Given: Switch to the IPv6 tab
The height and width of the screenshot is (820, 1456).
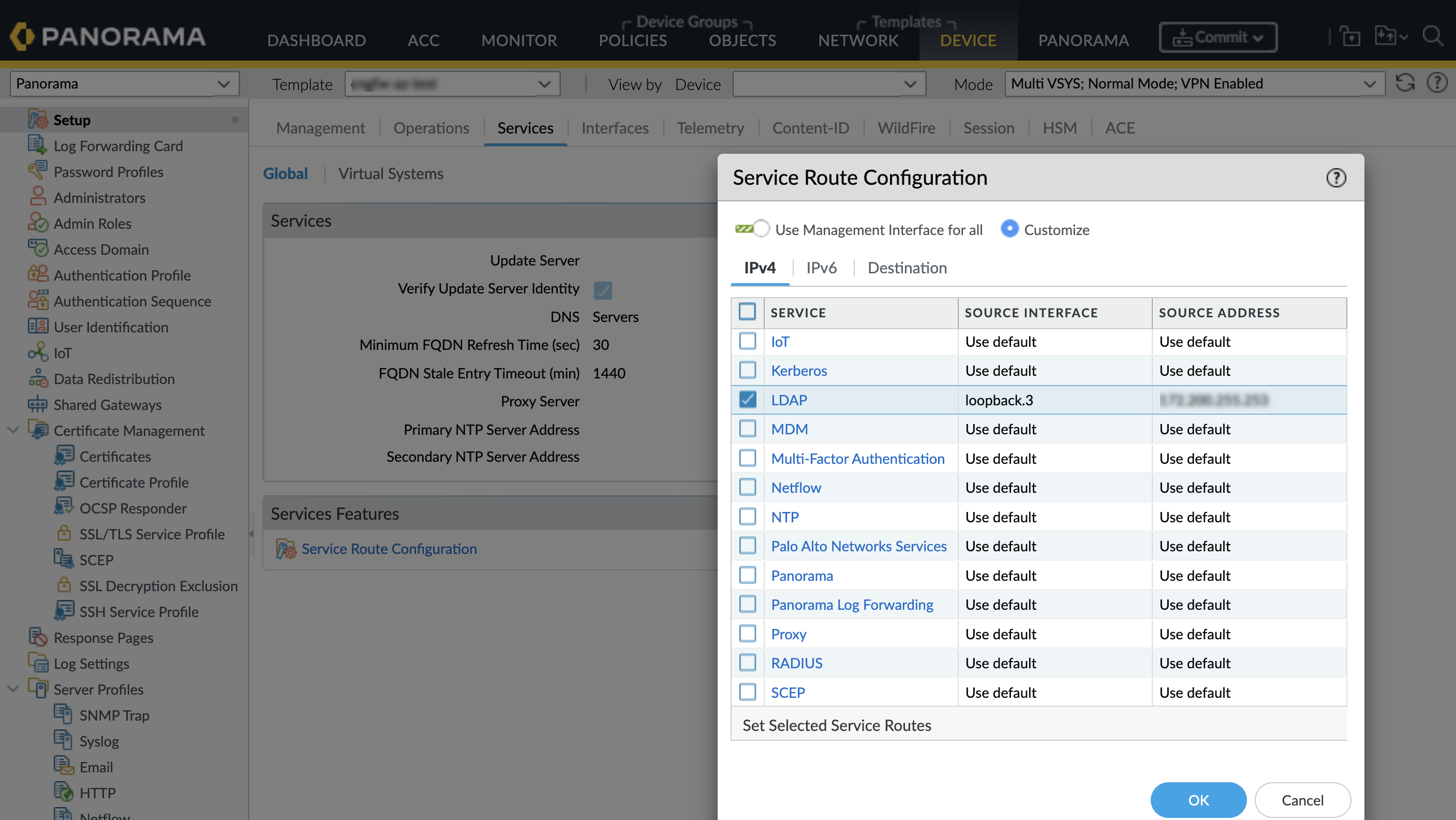Looking at the screenshot, I should (x=821, y=268).
